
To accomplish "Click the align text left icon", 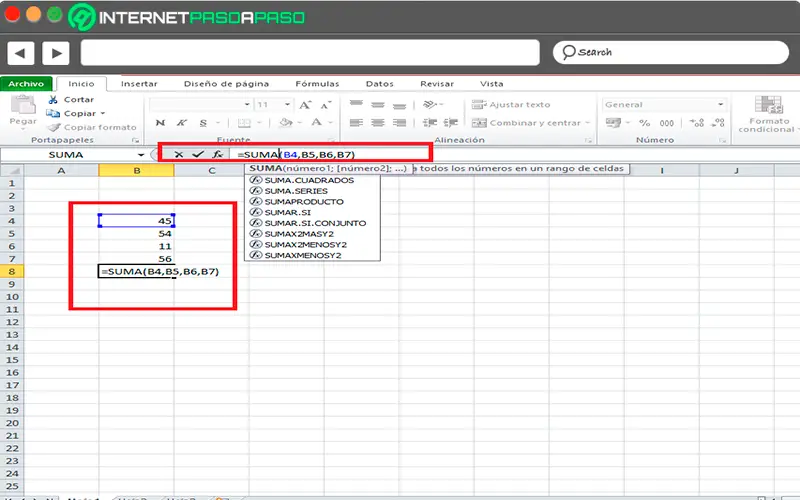I will tap(356, 122).
